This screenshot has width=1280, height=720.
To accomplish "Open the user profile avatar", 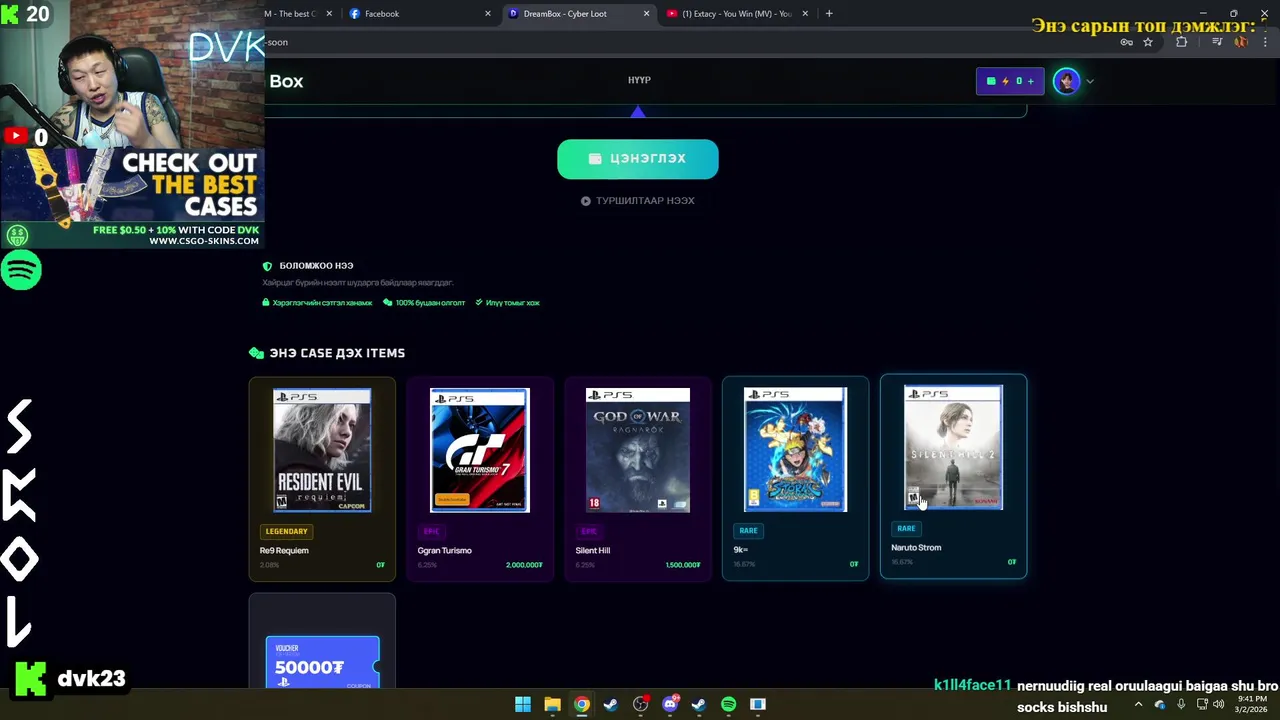I will click(1066, 81).
